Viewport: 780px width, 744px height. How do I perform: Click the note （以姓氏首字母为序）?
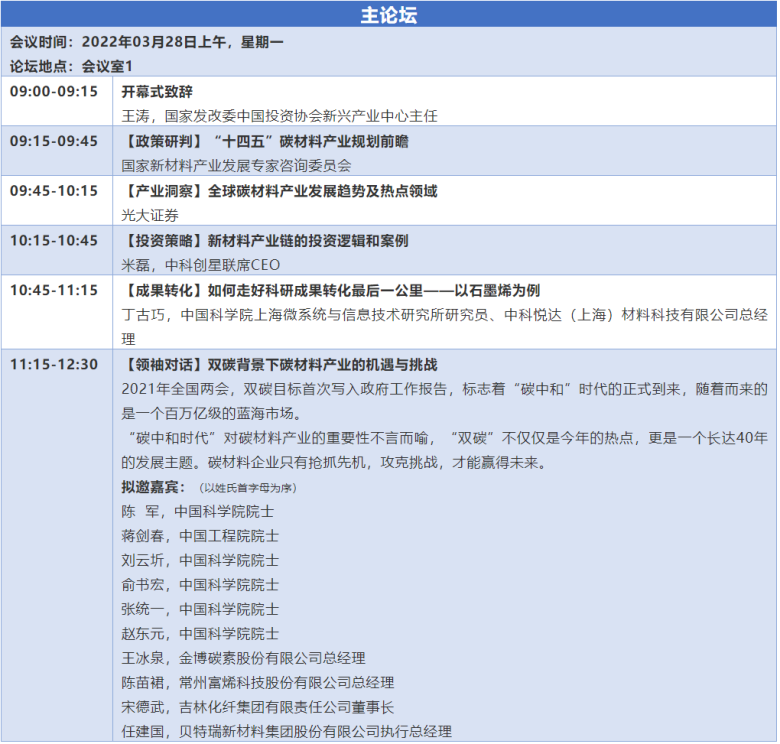(x=247, y=488)
